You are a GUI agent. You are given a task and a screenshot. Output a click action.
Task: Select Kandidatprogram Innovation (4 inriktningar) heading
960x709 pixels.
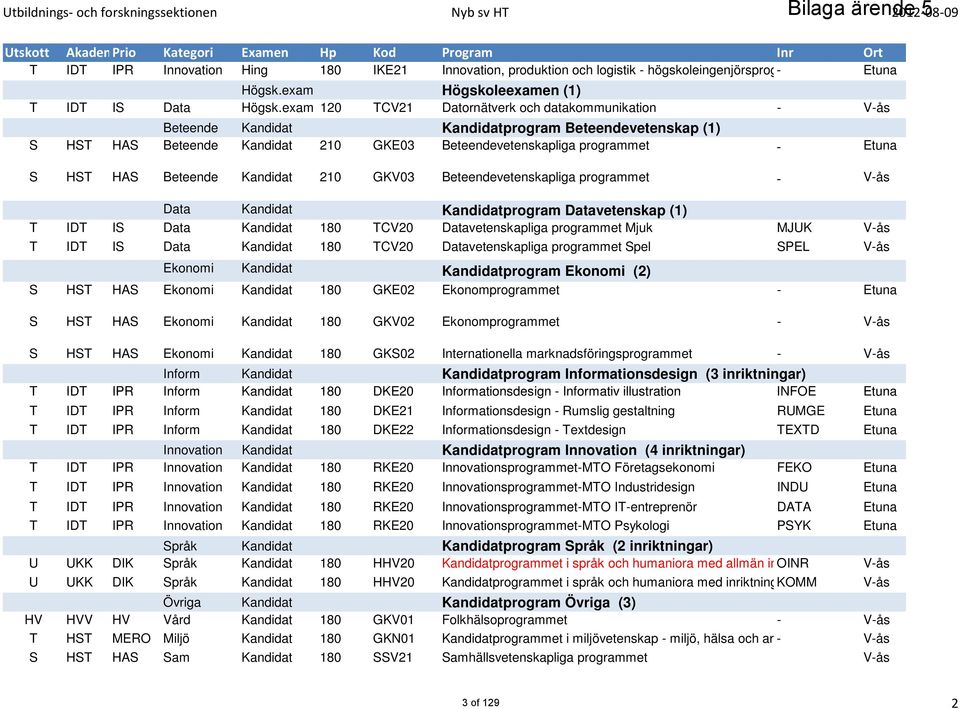[x=593, y=450]
